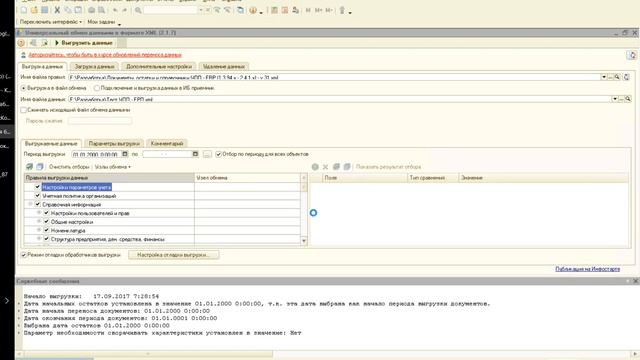This screenshot has height=360, width=640.
Task: Click the uncheck-all icon next to Очистить отборы
Action: pyautogui.click(x=40, y=167)
